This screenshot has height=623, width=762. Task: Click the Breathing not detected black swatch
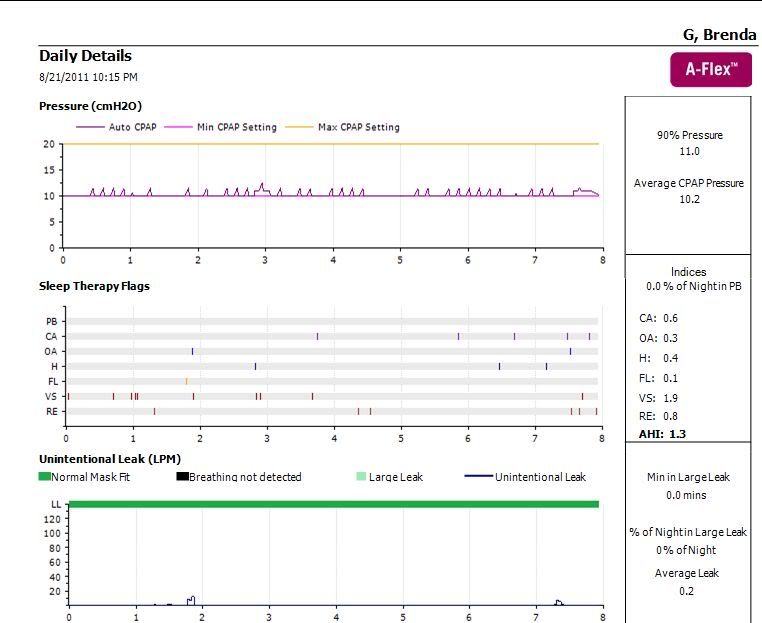(x=182, y=477)
